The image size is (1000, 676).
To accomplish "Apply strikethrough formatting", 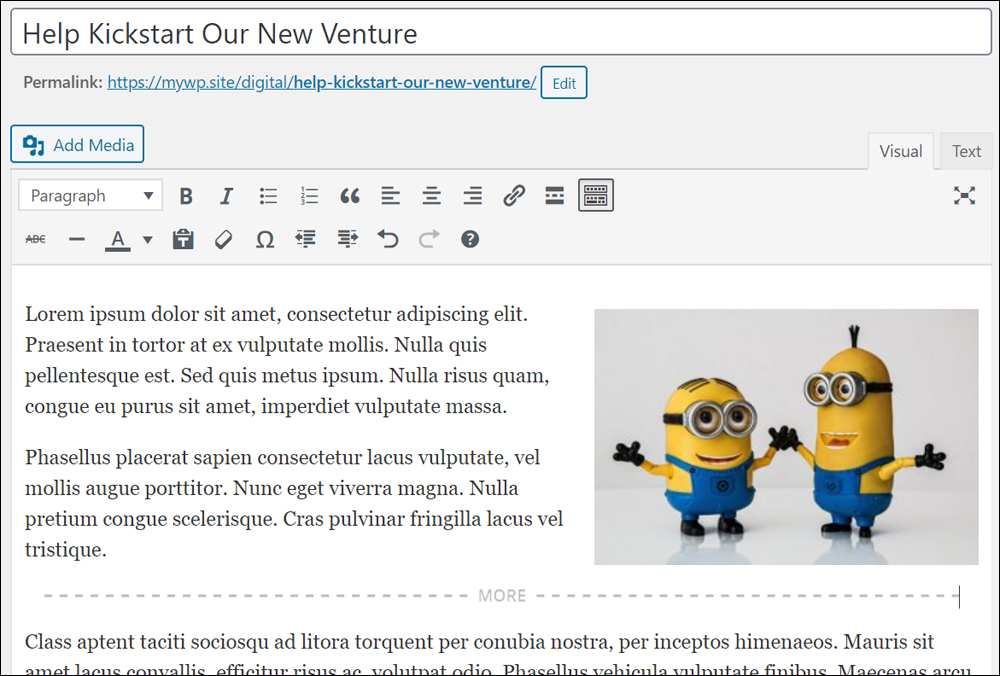I will coord(36,239).
